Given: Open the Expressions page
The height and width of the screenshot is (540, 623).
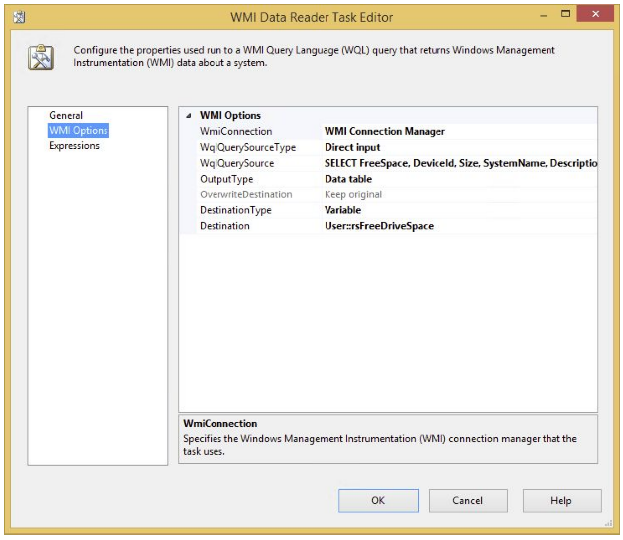Looking at the screenshot, I should pos(74,145).
